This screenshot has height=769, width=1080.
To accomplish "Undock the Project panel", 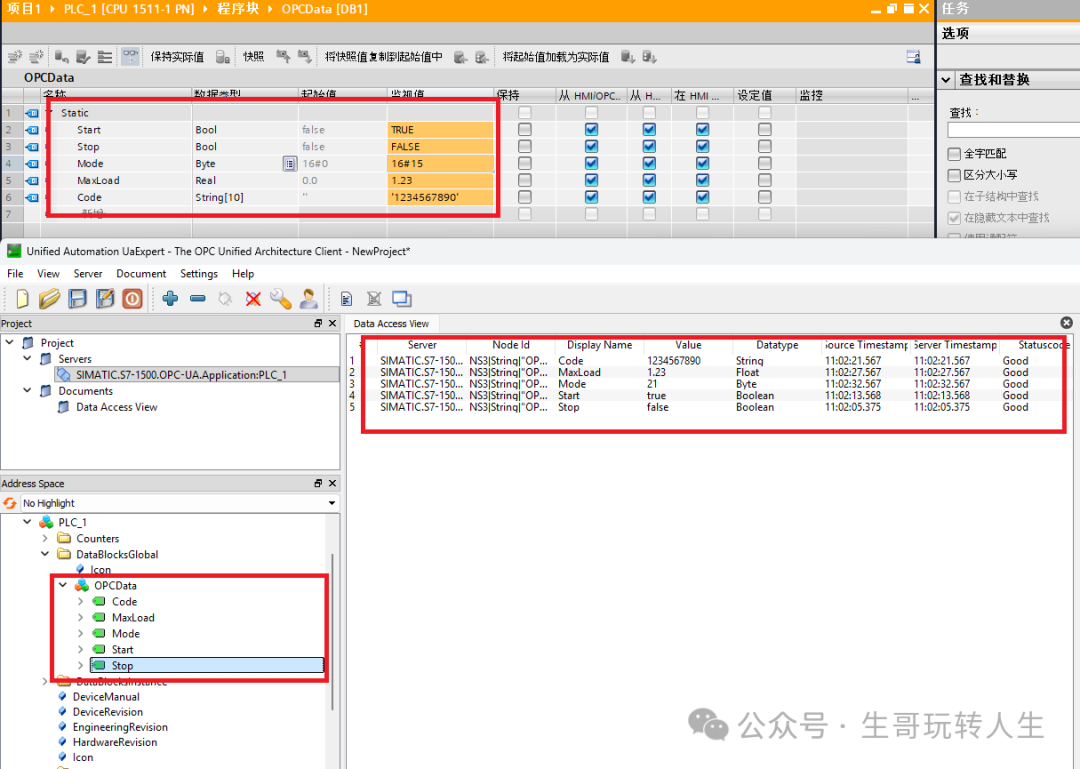I will click(x=318, y=323).
